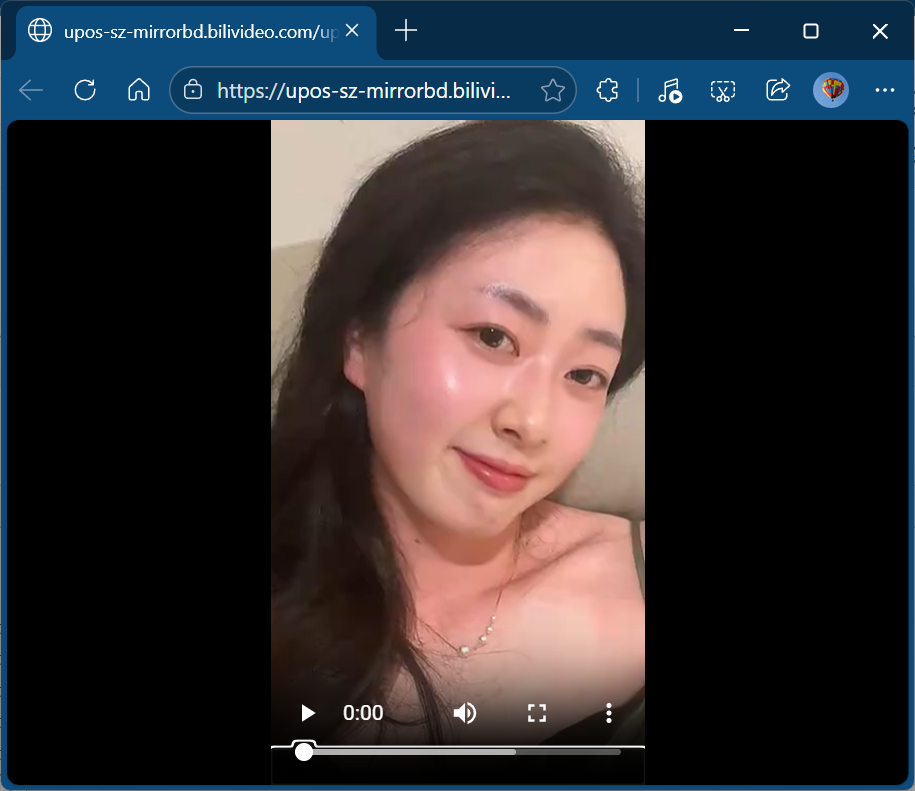Go to the browser home page
Image resolution: width=915 pixels, height=791 pixels.
(x=139, y=91)
